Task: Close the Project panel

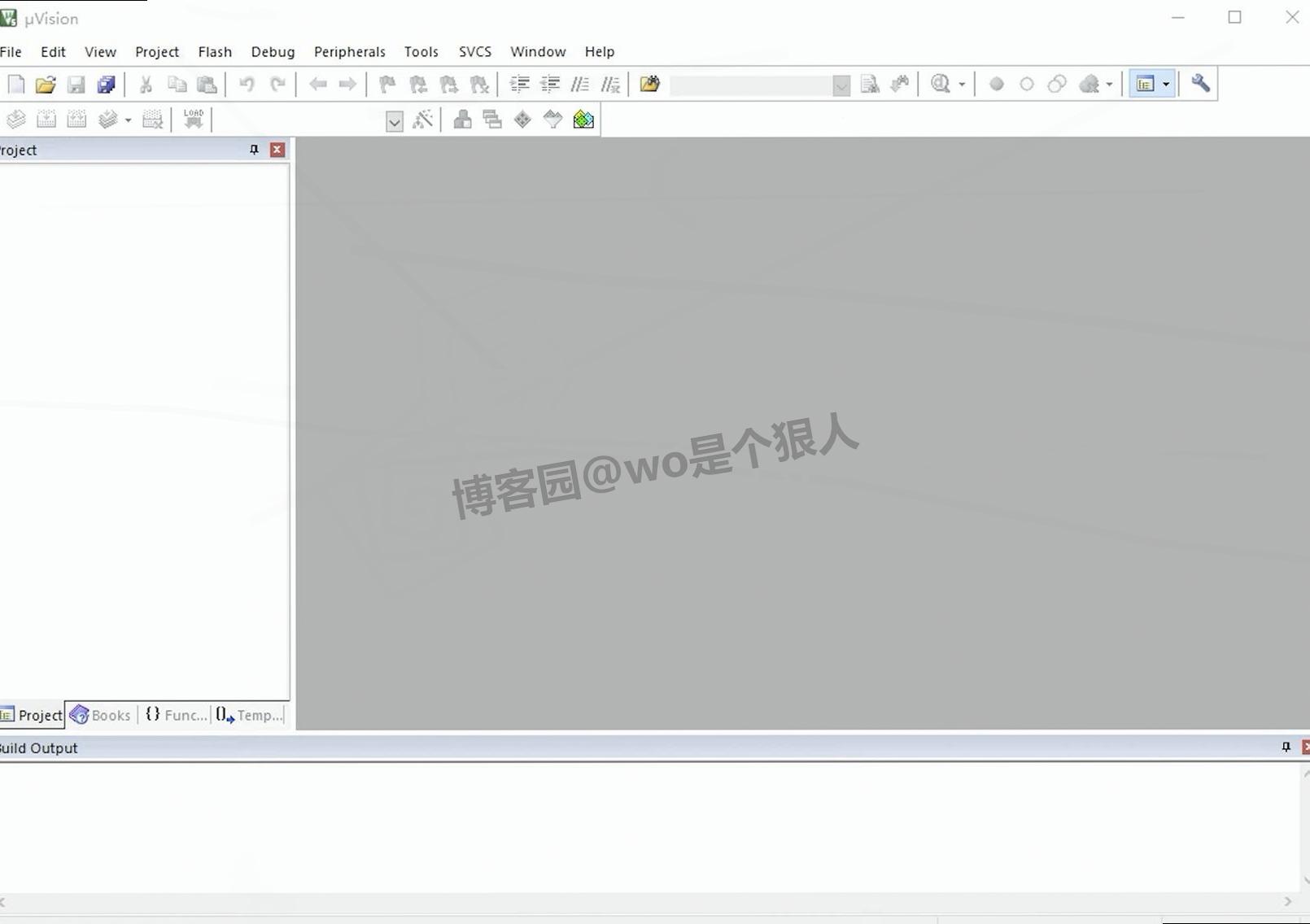Action: tap(277, 150)
